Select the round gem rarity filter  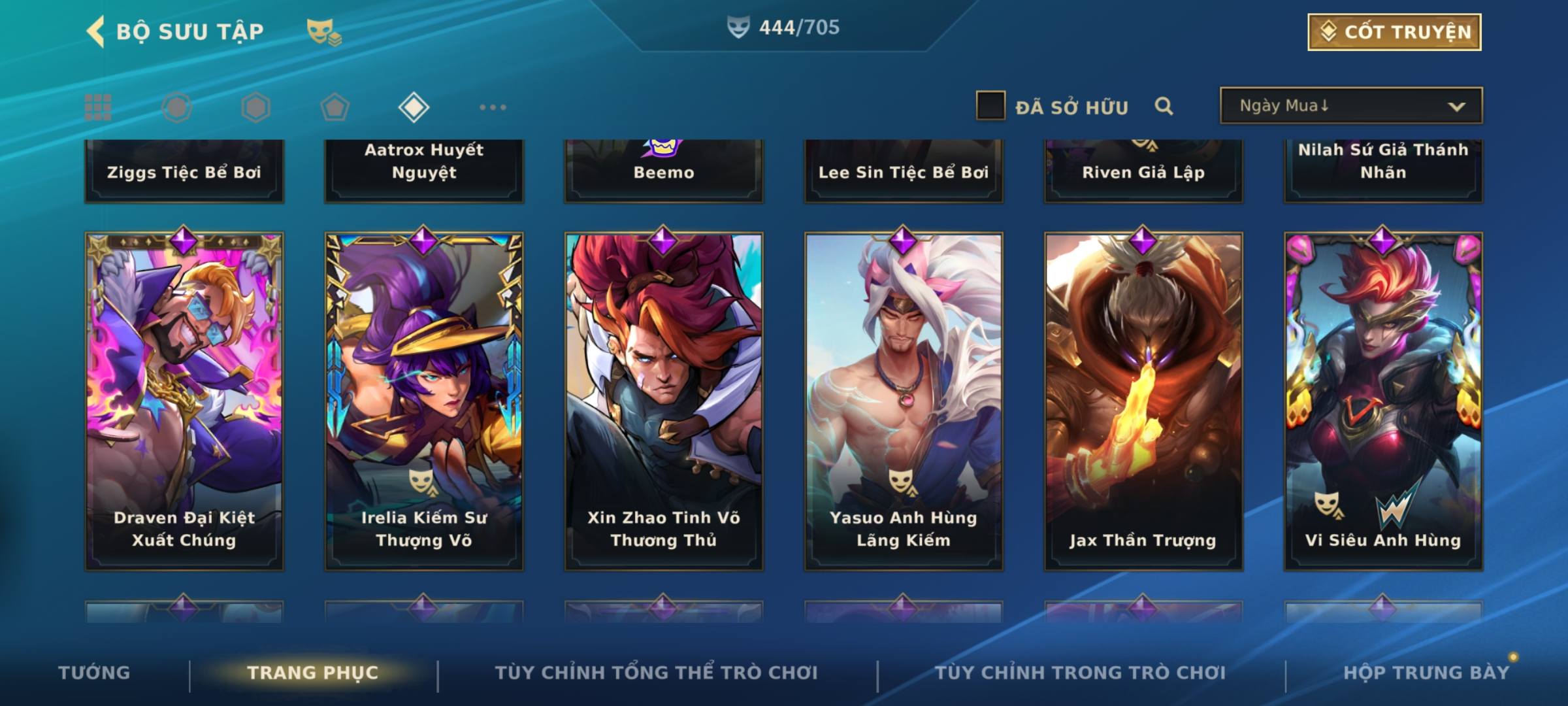click(x=176, y=107)
